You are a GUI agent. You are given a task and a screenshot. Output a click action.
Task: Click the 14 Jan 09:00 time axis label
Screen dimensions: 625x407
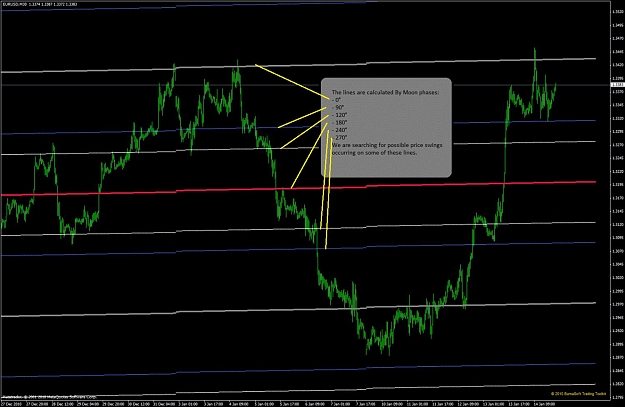544,404
